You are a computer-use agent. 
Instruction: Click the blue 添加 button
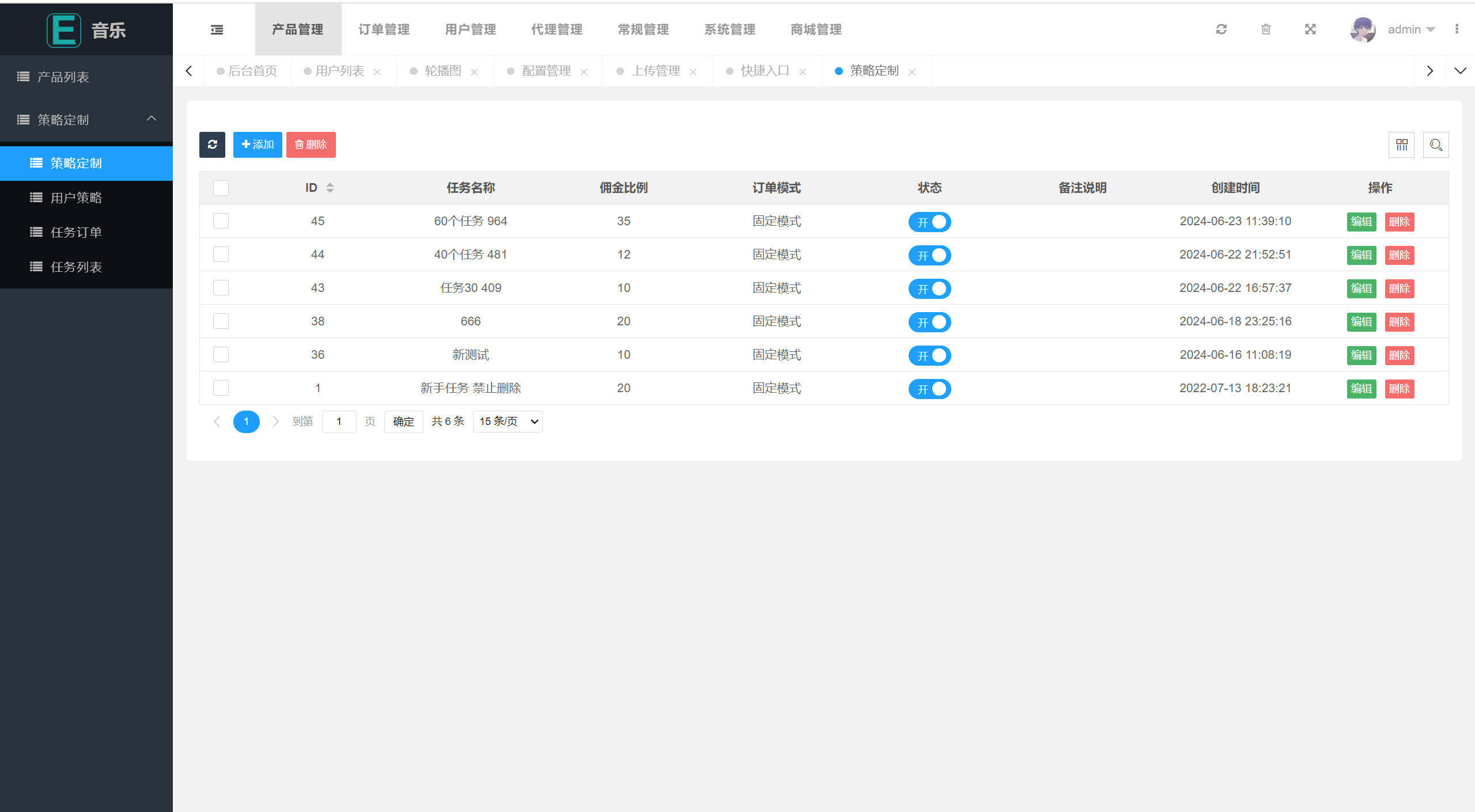point(258,145)
